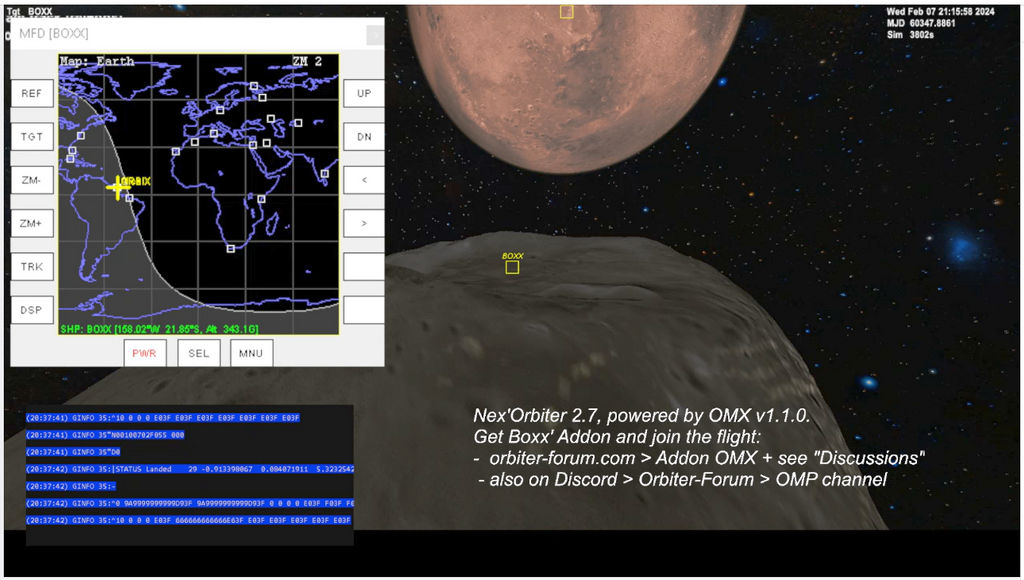Click the 'Tgt BOXX' text at top left
1024x580 pixels.
tap(29, 12)
